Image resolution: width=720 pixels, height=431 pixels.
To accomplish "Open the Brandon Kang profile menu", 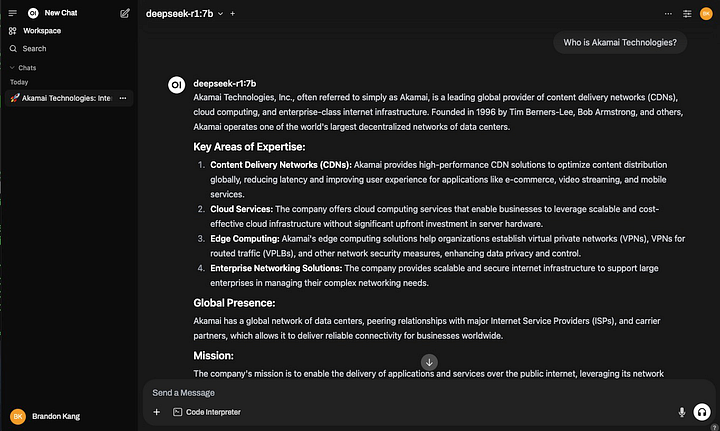I will [x=45, y=416].
